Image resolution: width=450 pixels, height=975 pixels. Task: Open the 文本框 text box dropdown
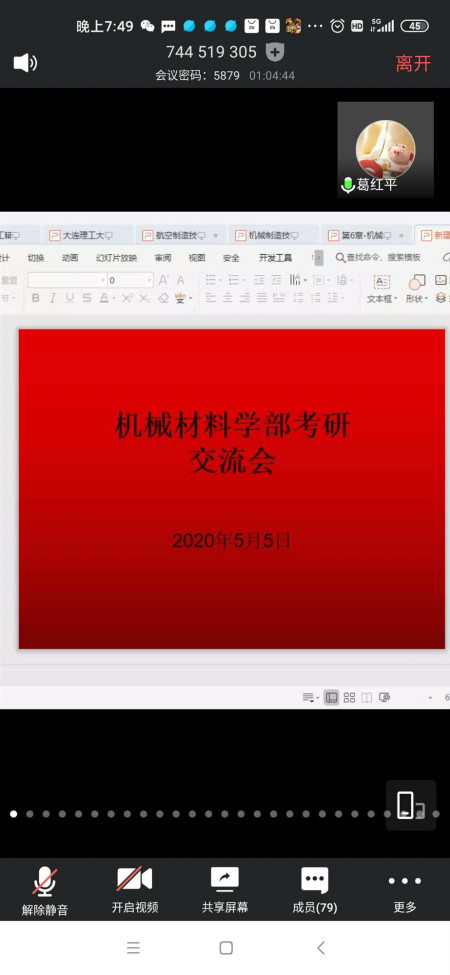[382, 289]
